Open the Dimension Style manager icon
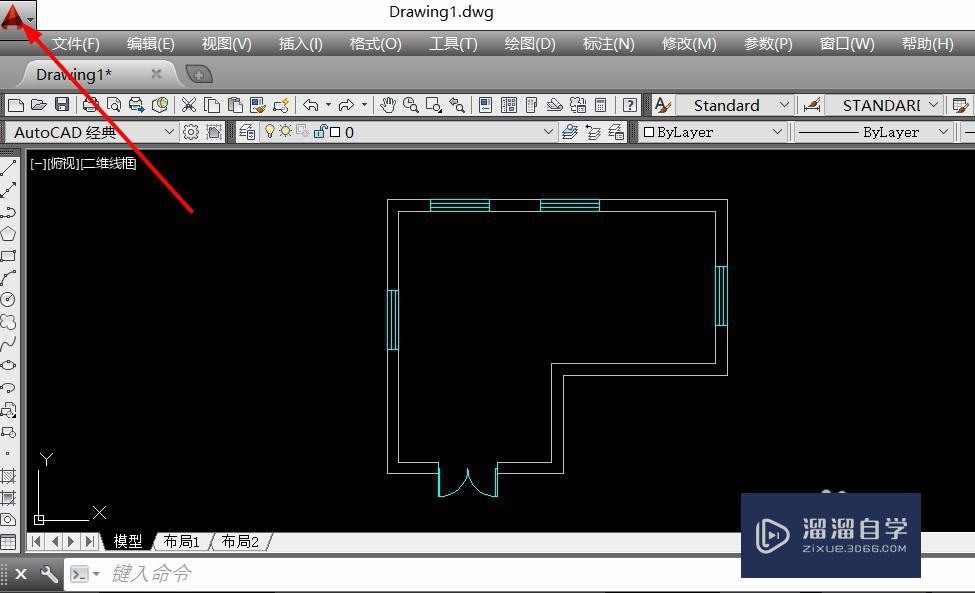The width and height of the screenshot is (975, 593). point(811,105)
